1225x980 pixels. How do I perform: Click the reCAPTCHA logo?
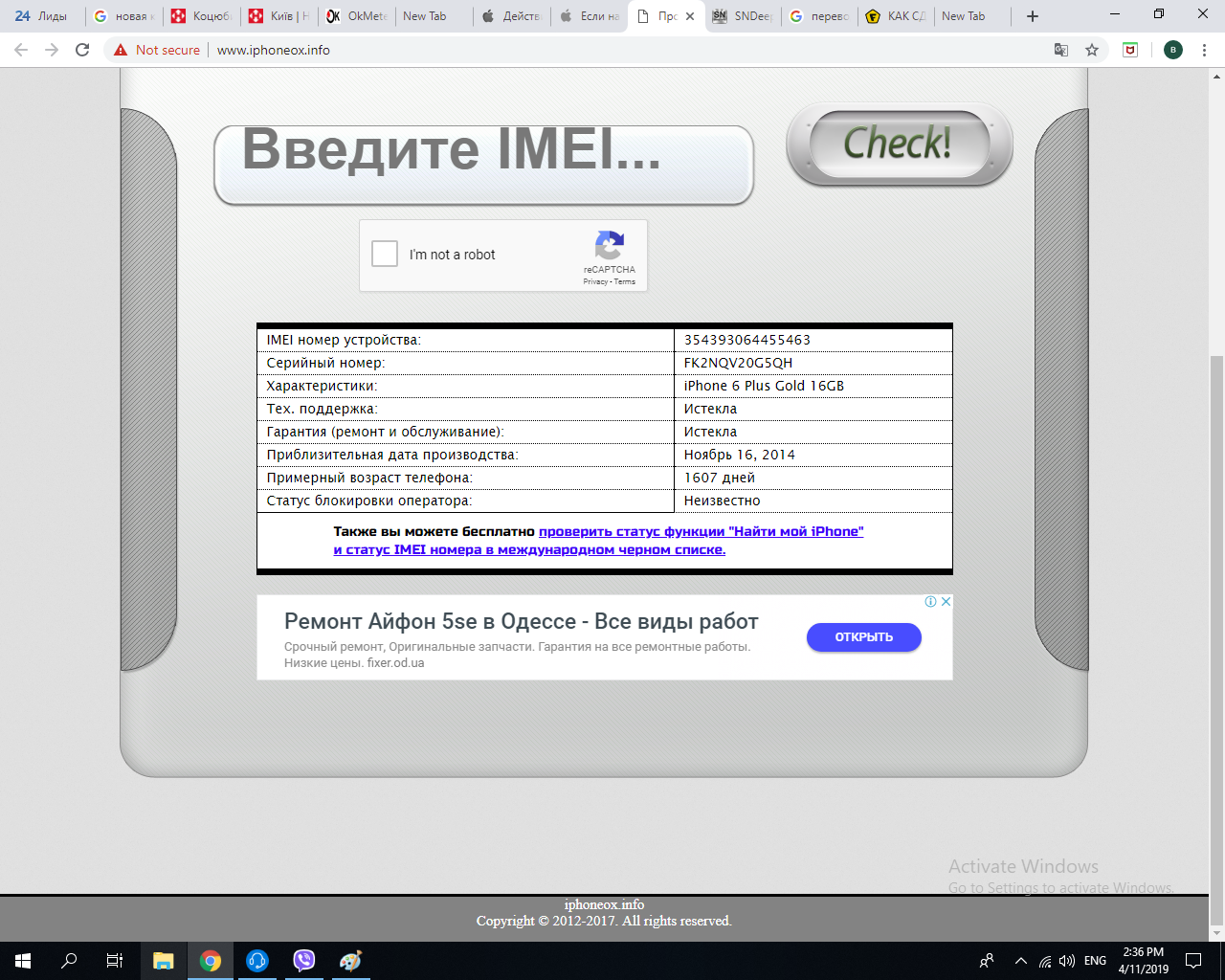click(610, 246)
